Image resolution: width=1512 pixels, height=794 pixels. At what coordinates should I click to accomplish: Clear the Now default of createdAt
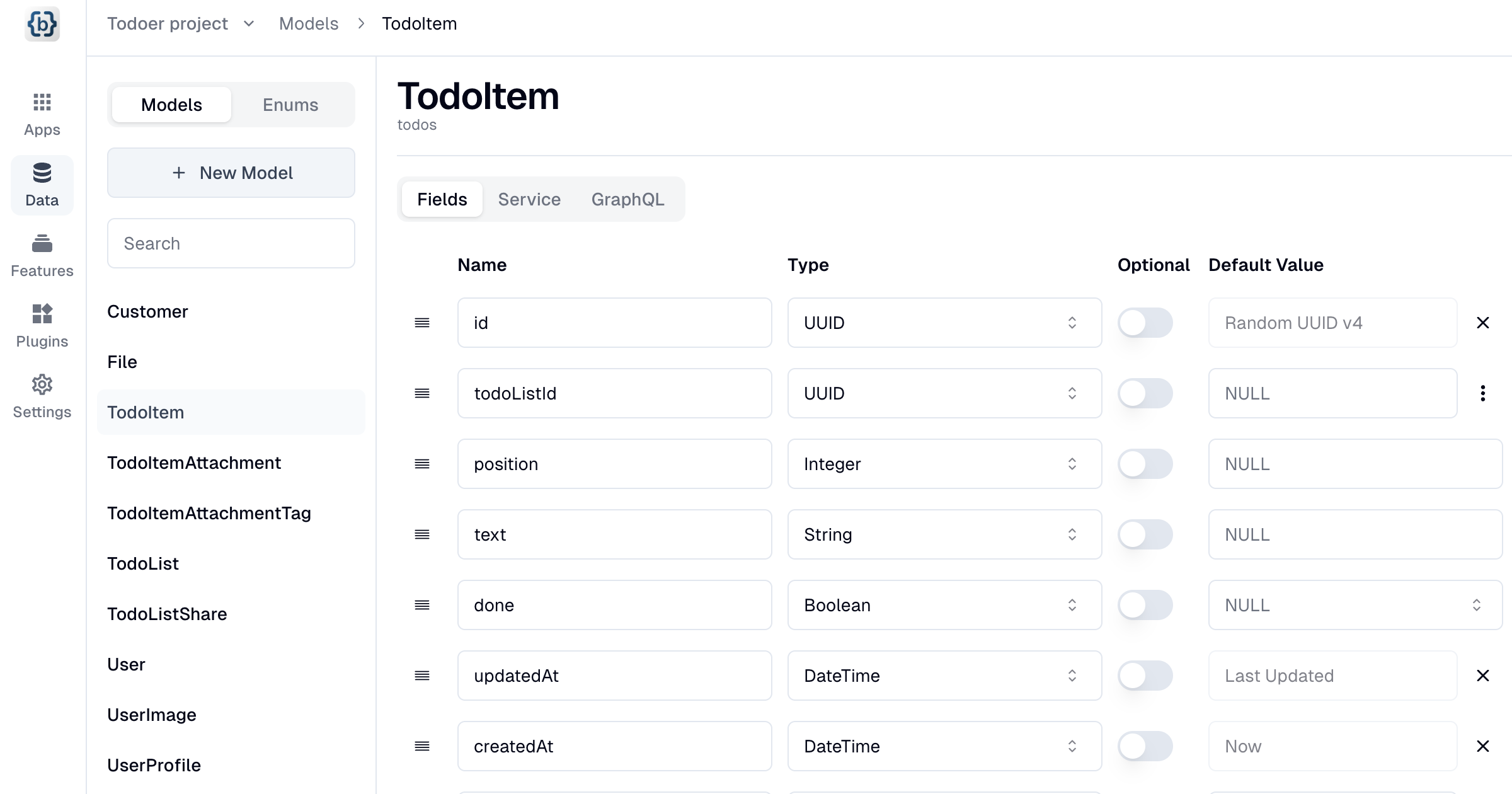click(x=1482, y=747)
